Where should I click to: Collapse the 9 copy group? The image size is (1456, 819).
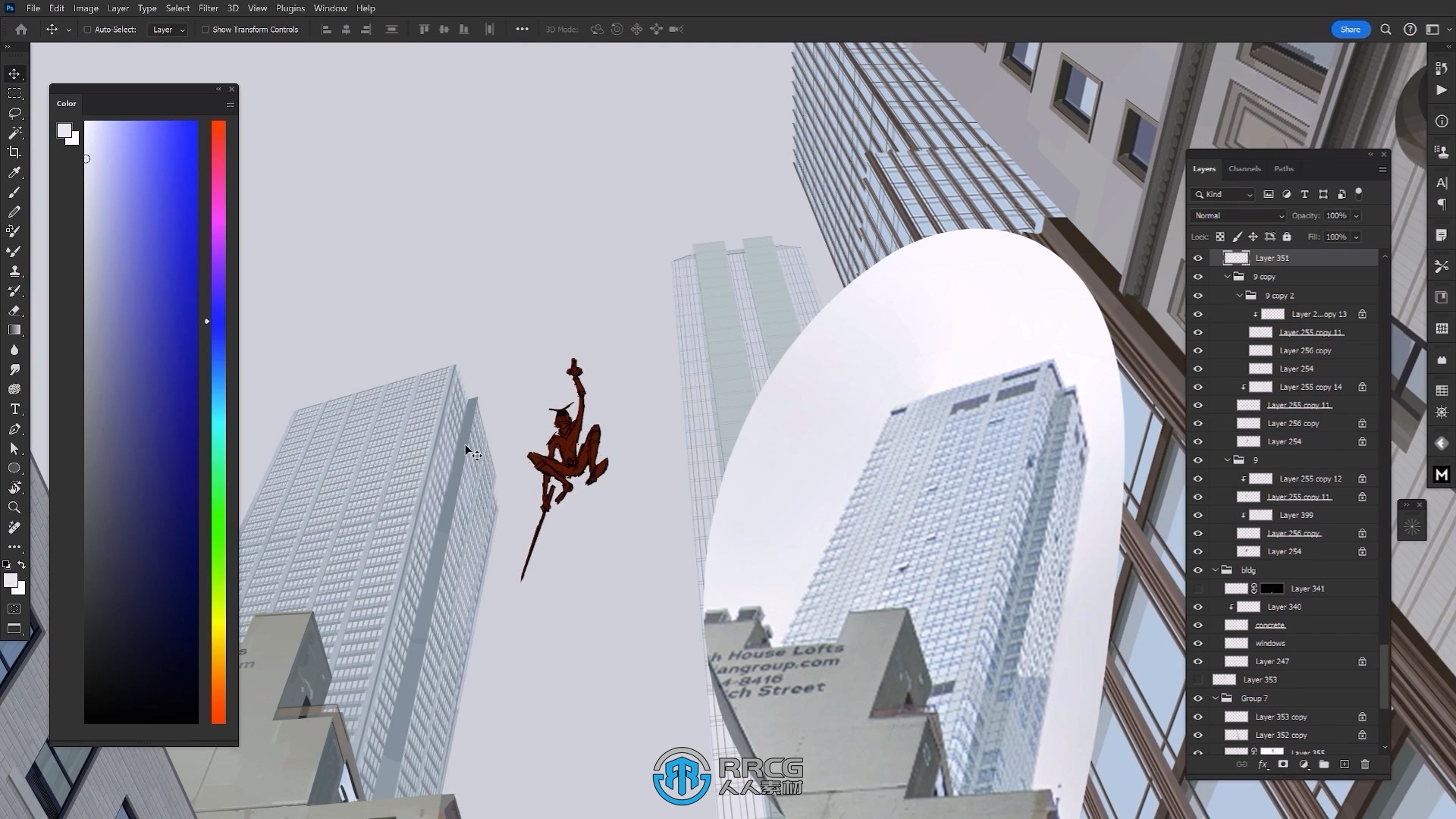pyautogui.click(x=1228, y=277)
